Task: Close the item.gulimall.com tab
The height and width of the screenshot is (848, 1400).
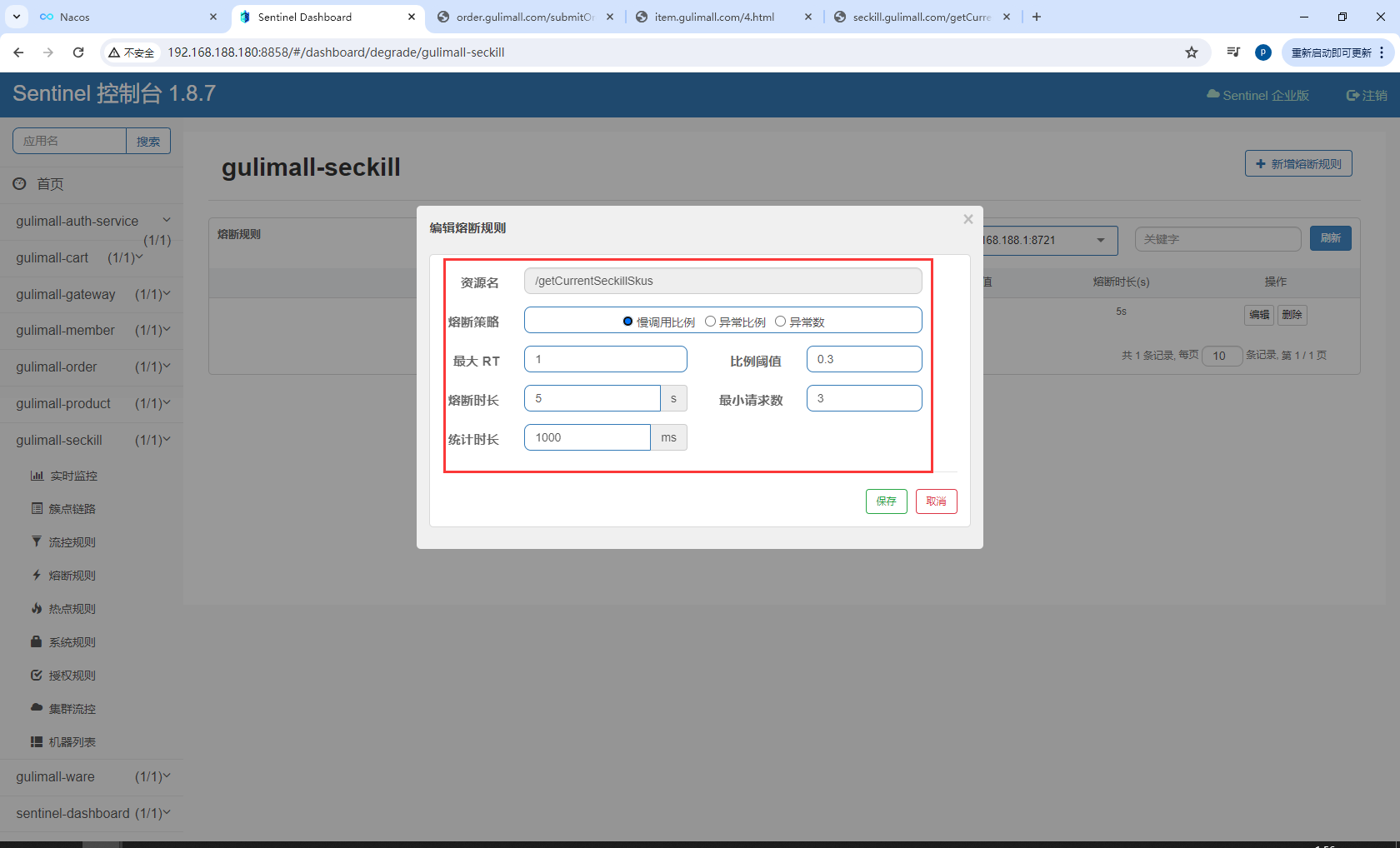Action: (808, 17)
